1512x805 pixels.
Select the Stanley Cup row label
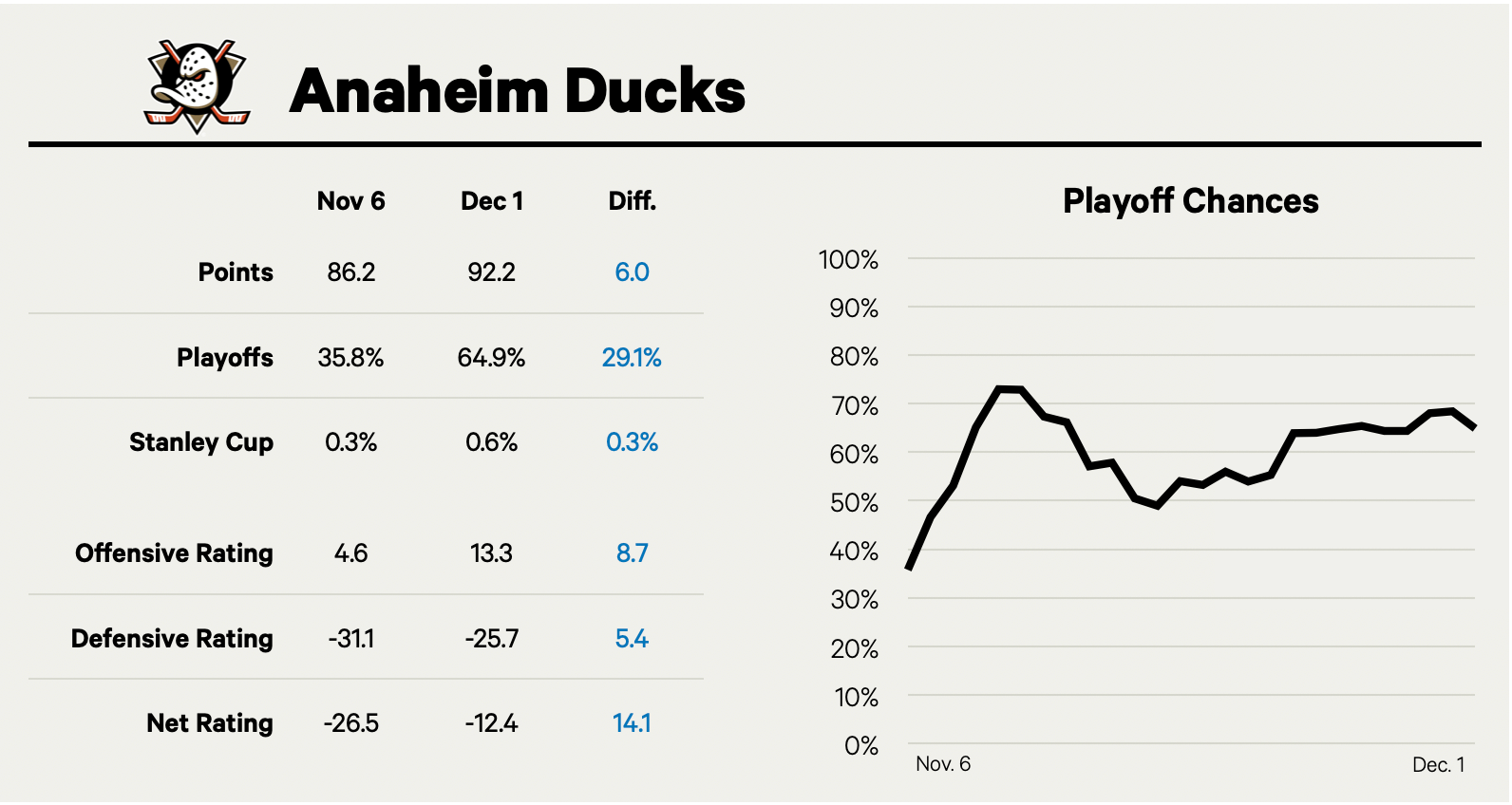(201, 442)
